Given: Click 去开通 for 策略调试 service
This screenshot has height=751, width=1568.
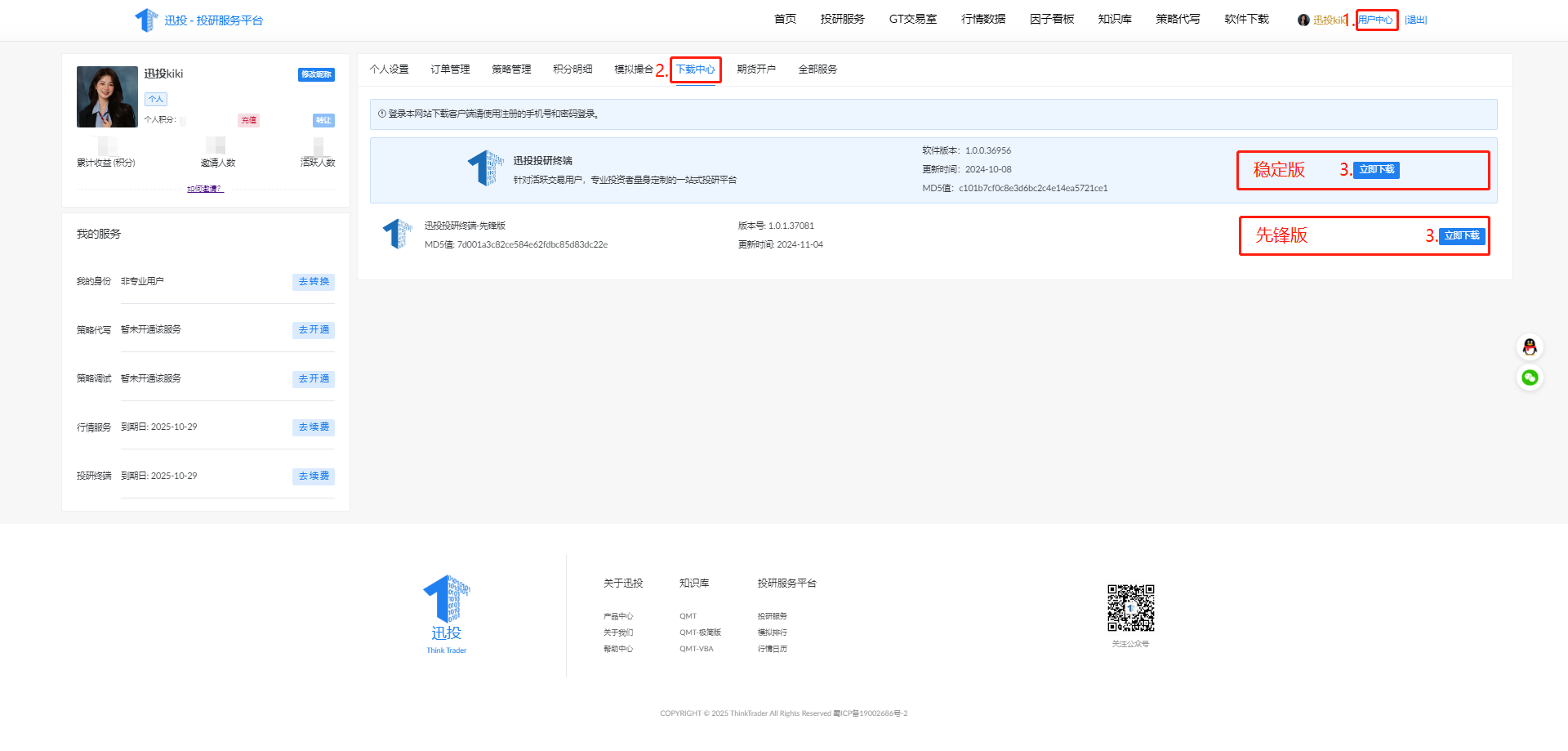Looking at the screenshot, I should 314,379.
